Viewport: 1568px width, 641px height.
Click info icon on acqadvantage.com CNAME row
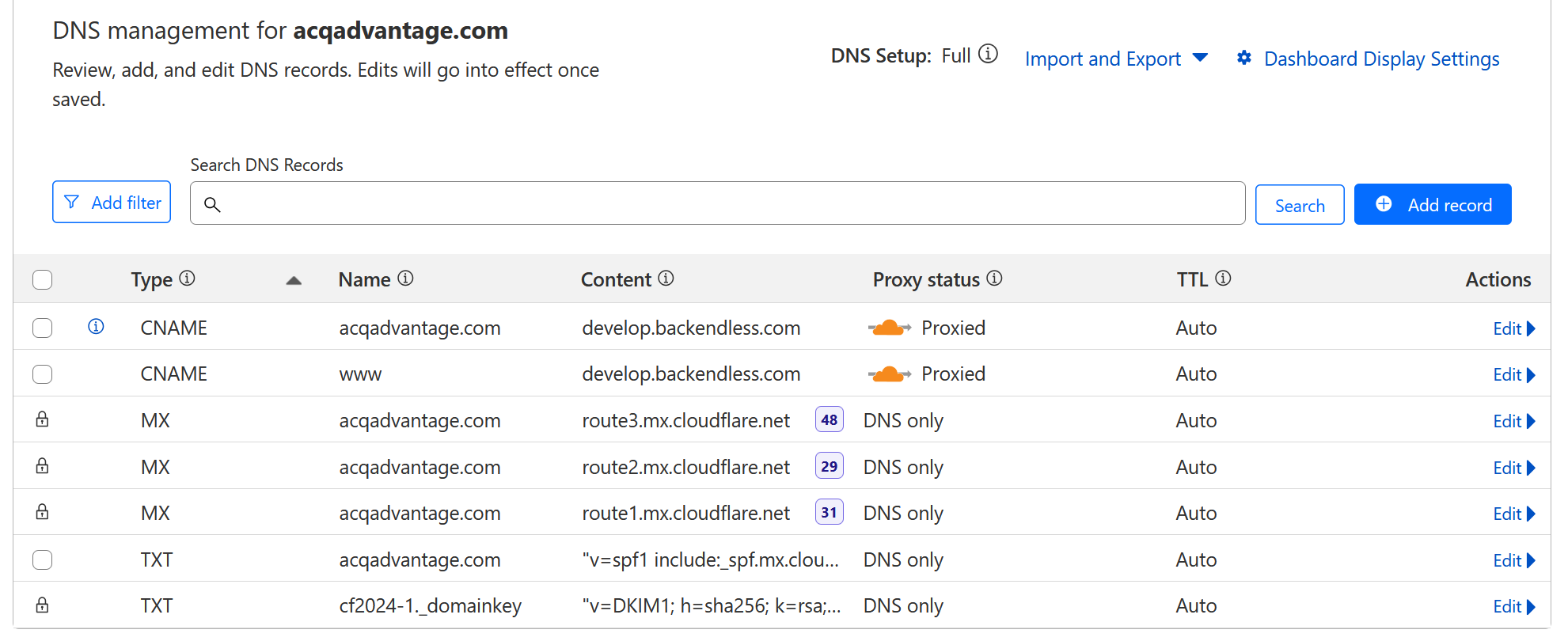[x=96, y=326]
